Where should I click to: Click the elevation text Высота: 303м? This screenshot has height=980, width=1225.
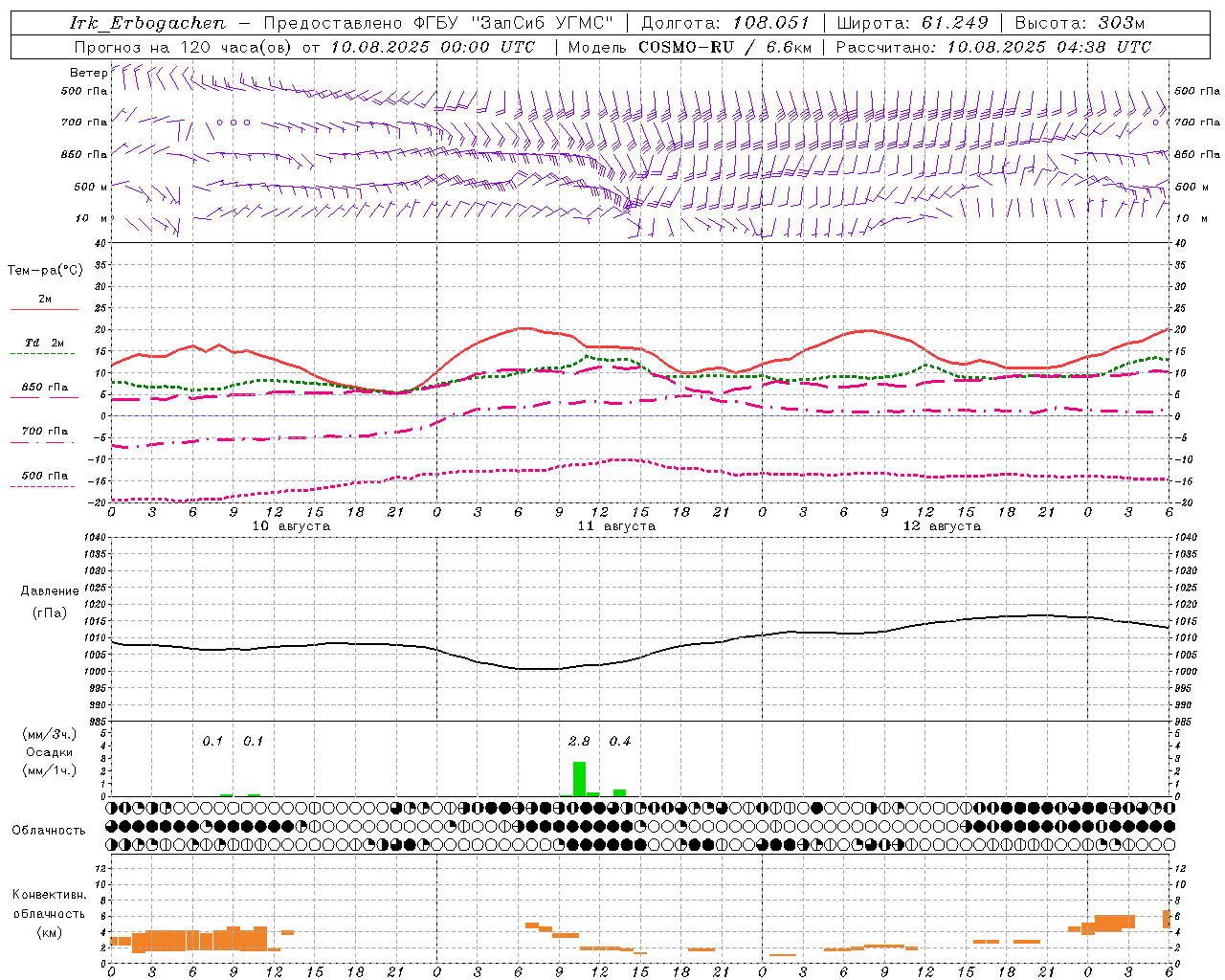click(x=1080, y=23)
